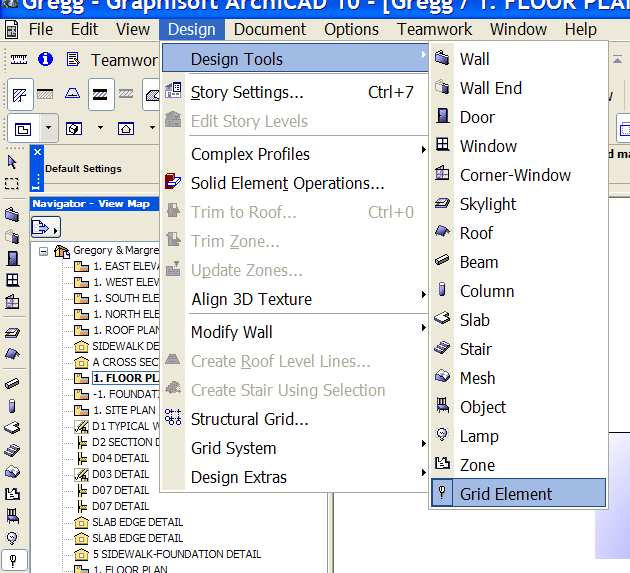Select Skylight from submenu

pos(518,204)
